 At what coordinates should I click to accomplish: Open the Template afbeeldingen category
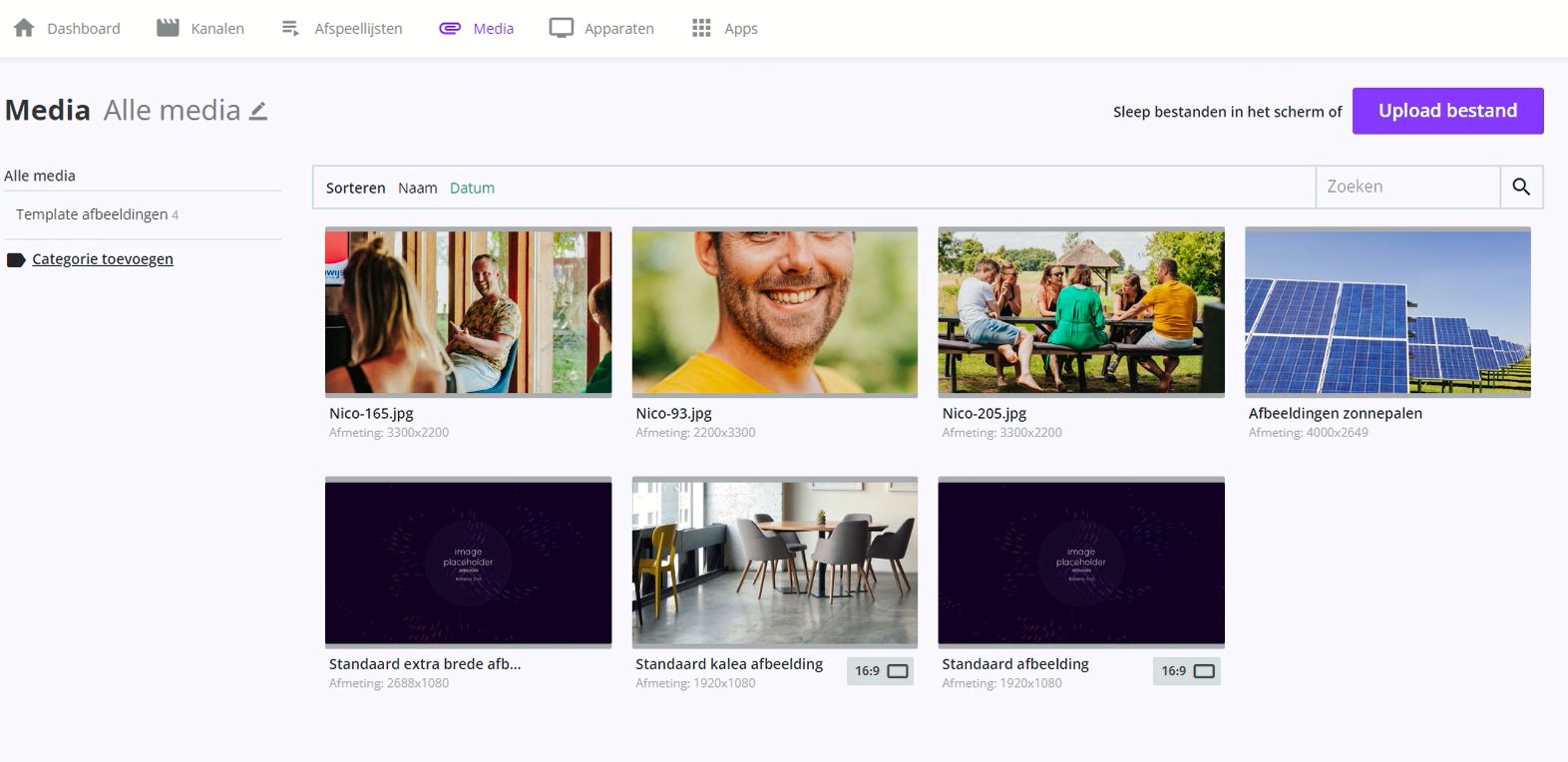(92, 214)
